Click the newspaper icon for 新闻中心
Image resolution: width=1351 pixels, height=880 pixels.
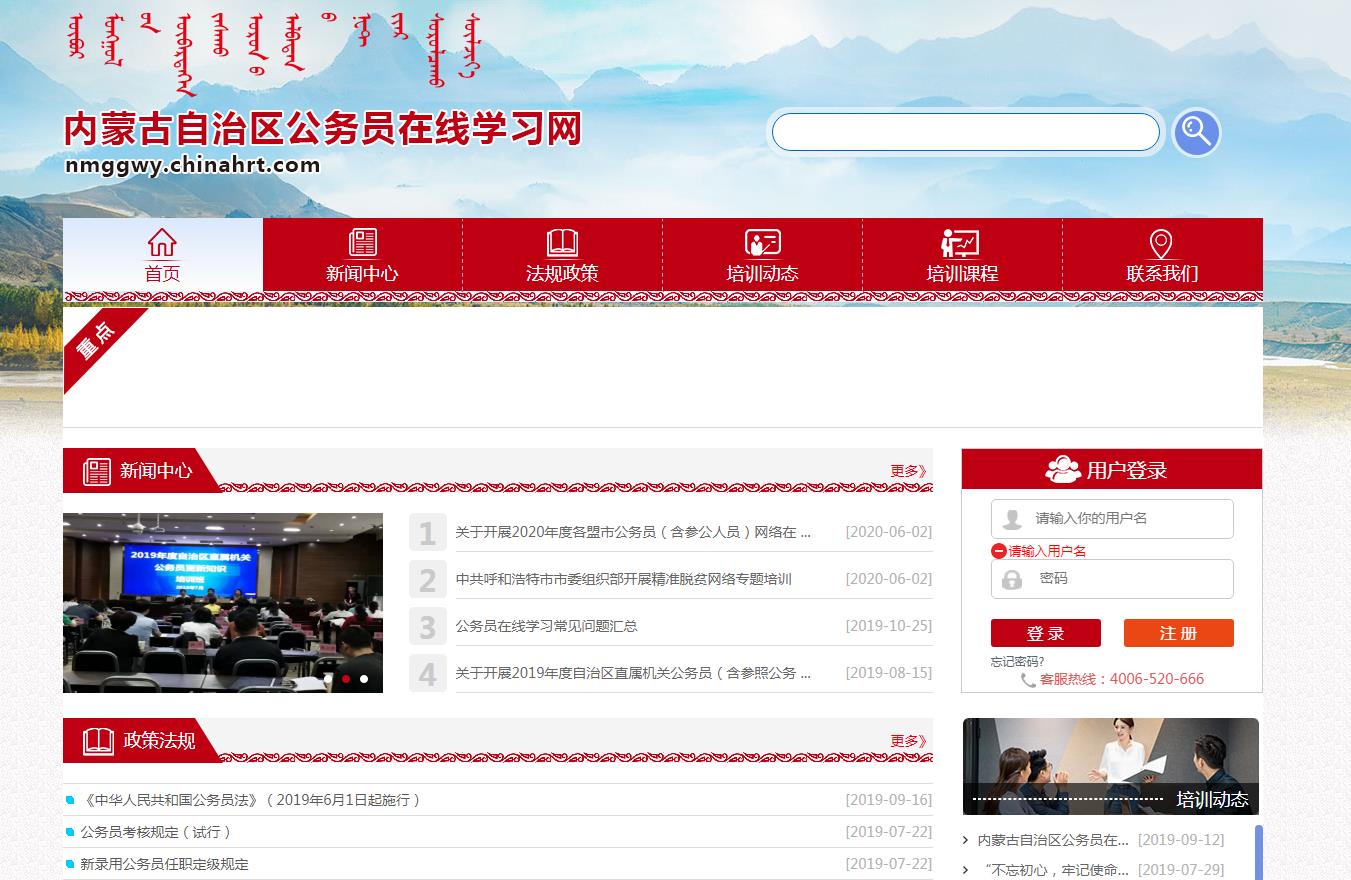[x=362, y=242]
